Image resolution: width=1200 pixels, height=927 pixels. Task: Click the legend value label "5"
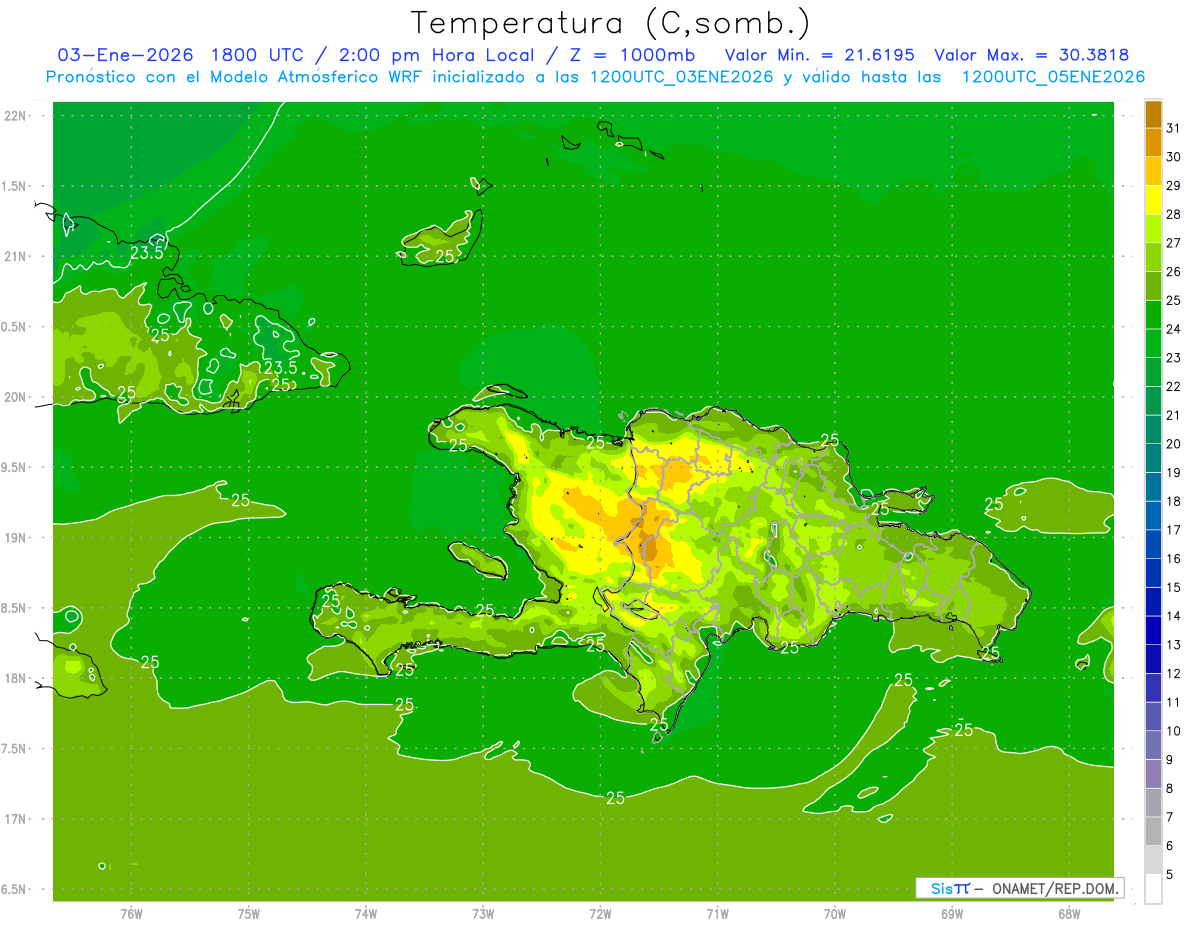(x=1170, y=875)
